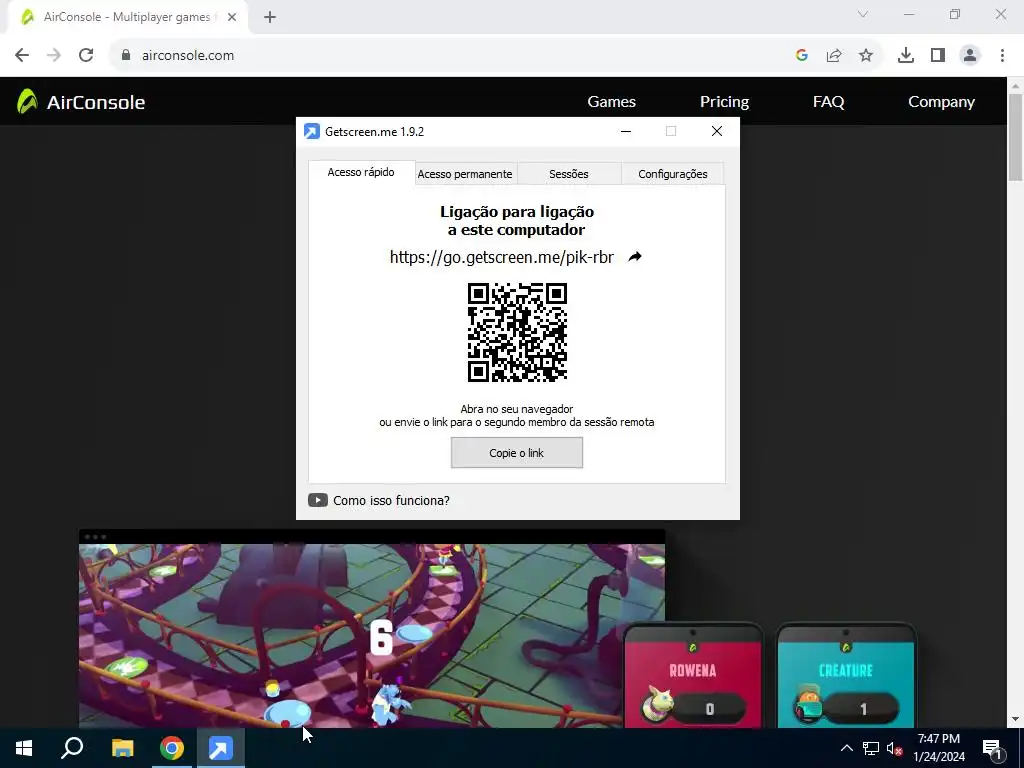Click the AirConsole logo

81,102
